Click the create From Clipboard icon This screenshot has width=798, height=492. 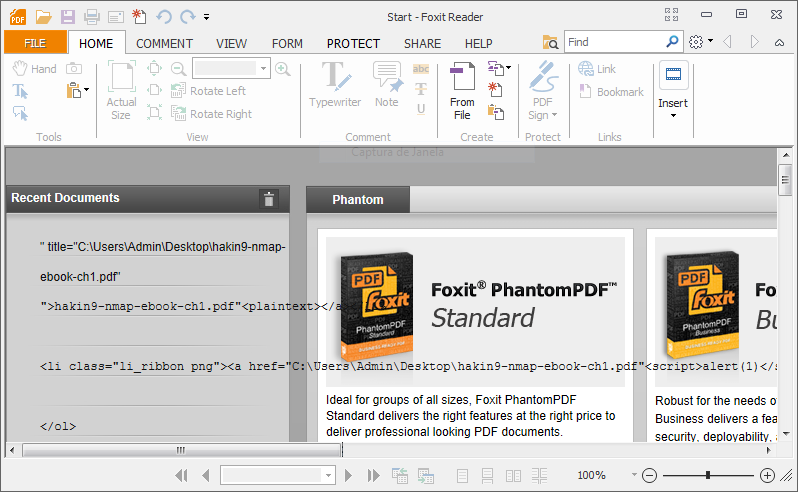[495, 111]
